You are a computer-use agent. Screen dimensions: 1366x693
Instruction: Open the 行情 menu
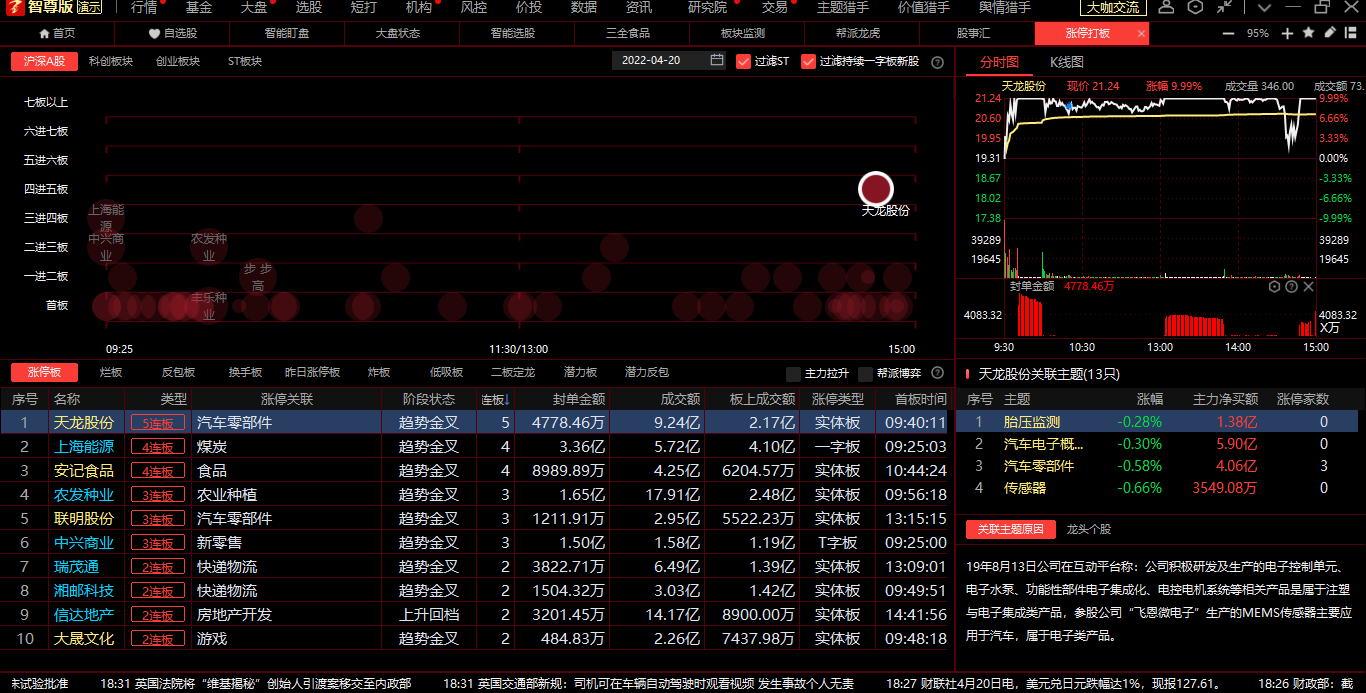coord(144,8)
